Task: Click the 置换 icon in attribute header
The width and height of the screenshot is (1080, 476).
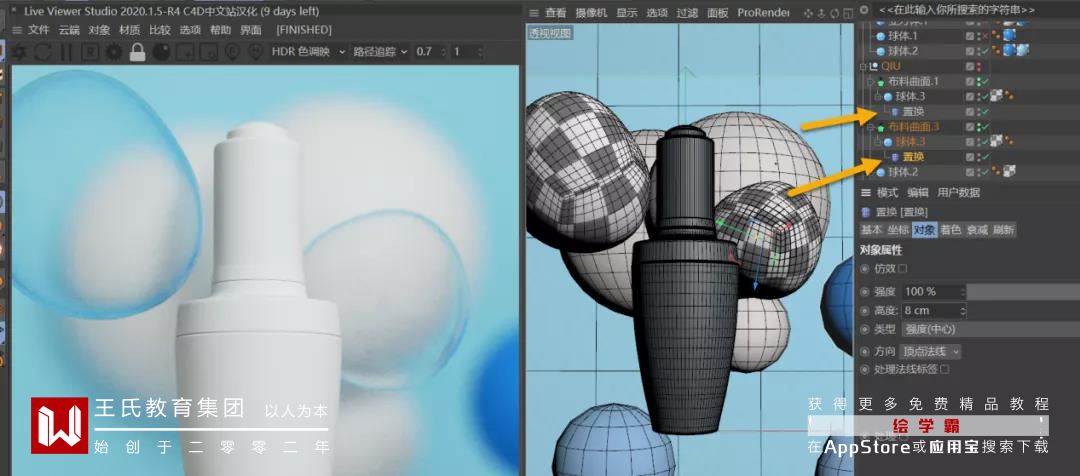Action: click(866, 211)
